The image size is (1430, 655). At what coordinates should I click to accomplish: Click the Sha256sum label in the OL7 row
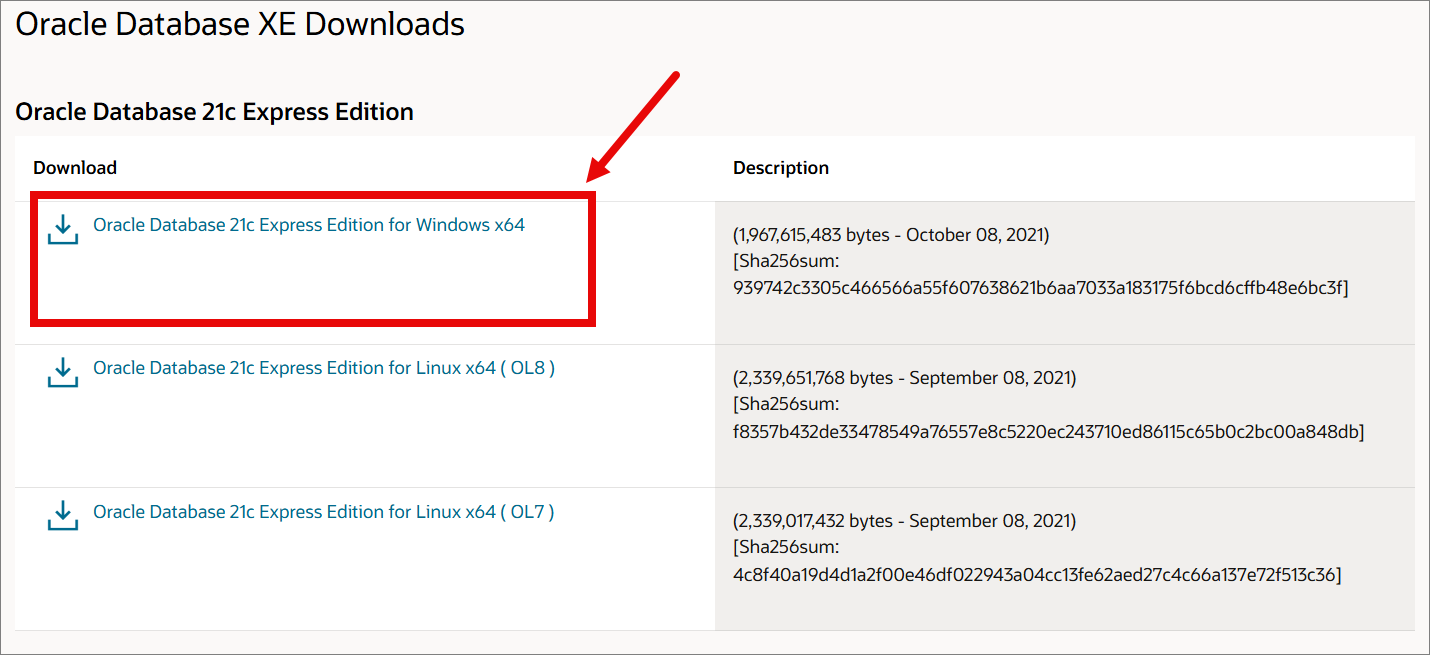786,547
